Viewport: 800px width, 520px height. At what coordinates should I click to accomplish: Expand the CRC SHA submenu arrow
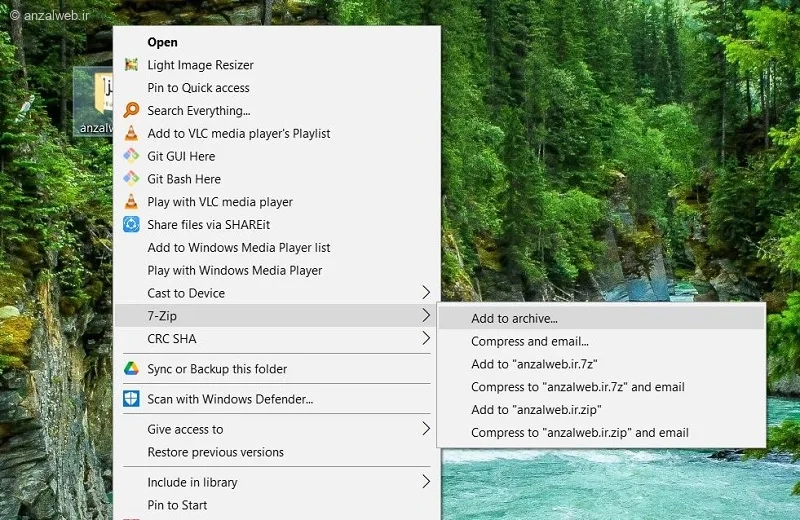(x=426, y=338)
